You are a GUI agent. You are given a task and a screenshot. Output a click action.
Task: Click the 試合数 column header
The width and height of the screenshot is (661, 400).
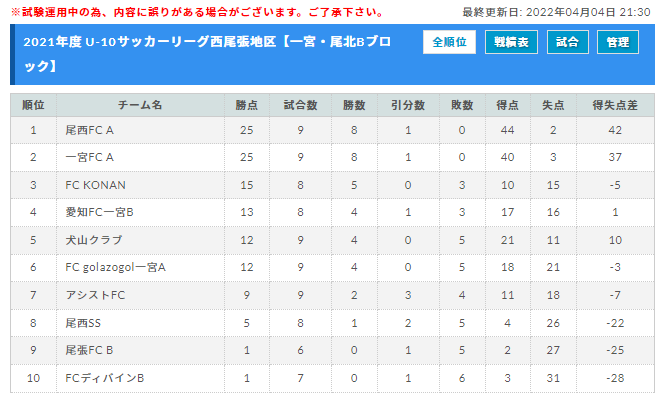(x=300, y=105)
